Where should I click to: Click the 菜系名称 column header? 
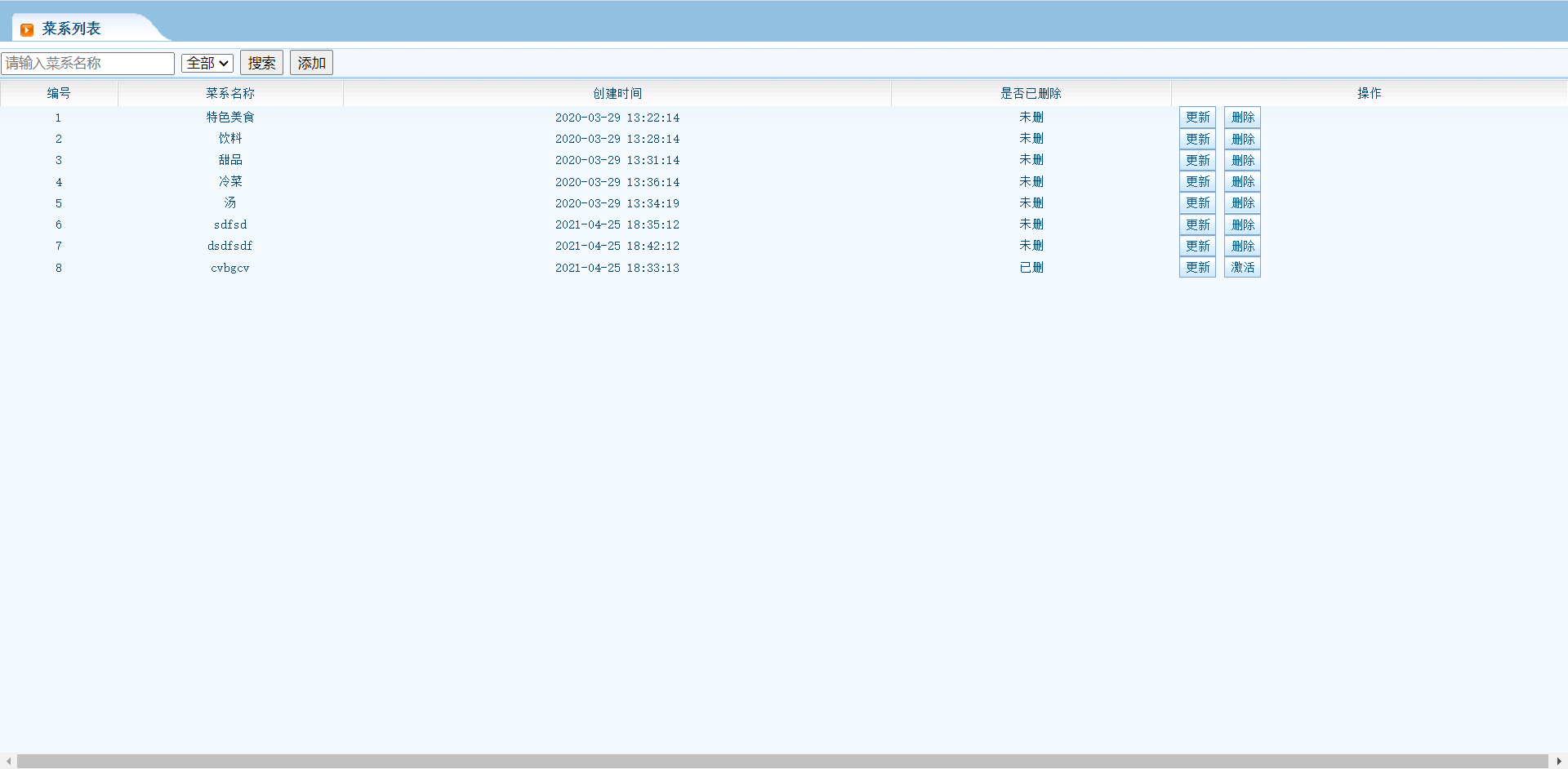tap(230, 93)
